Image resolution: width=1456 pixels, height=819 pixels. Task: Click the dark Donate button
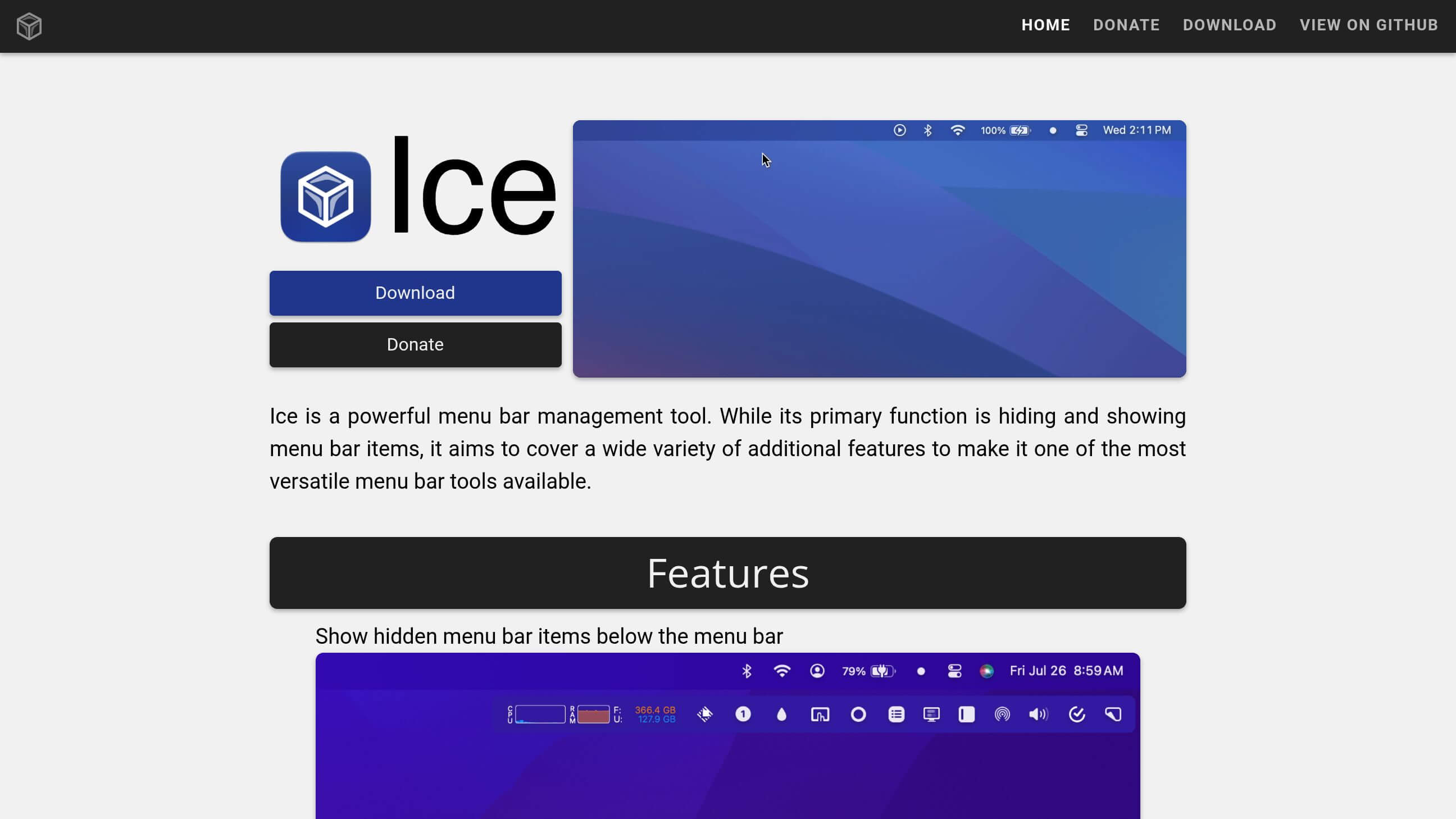pyautogui.click(x=416, y=345)
